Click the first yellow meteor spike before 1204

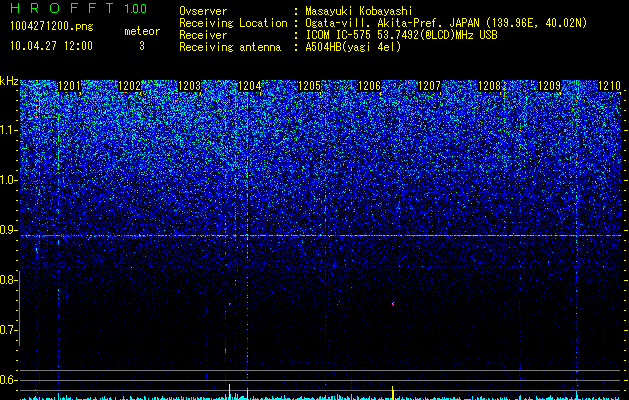(229, 391)
